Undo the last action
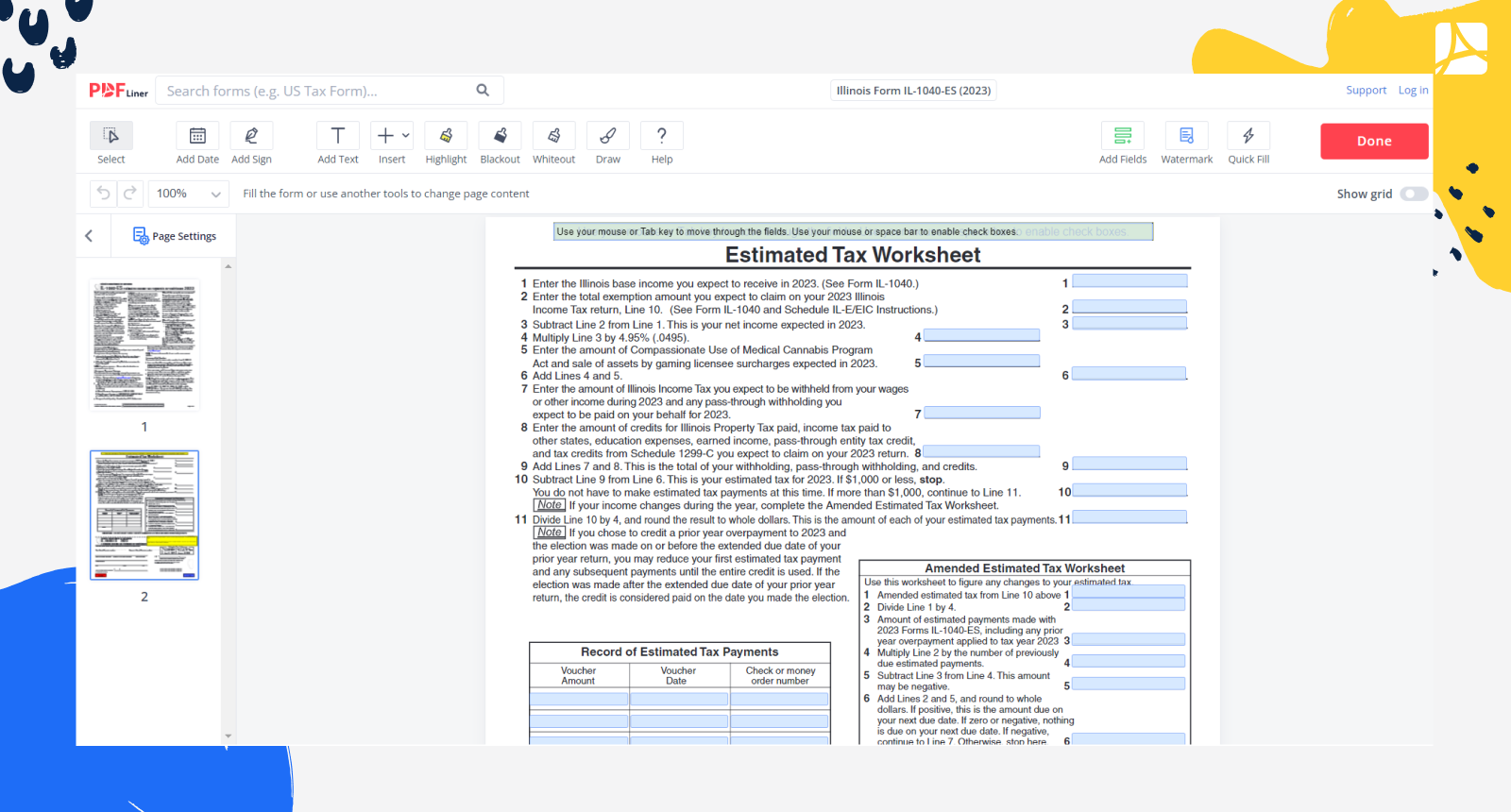1511x812 pixels. [x=103, y=194]
